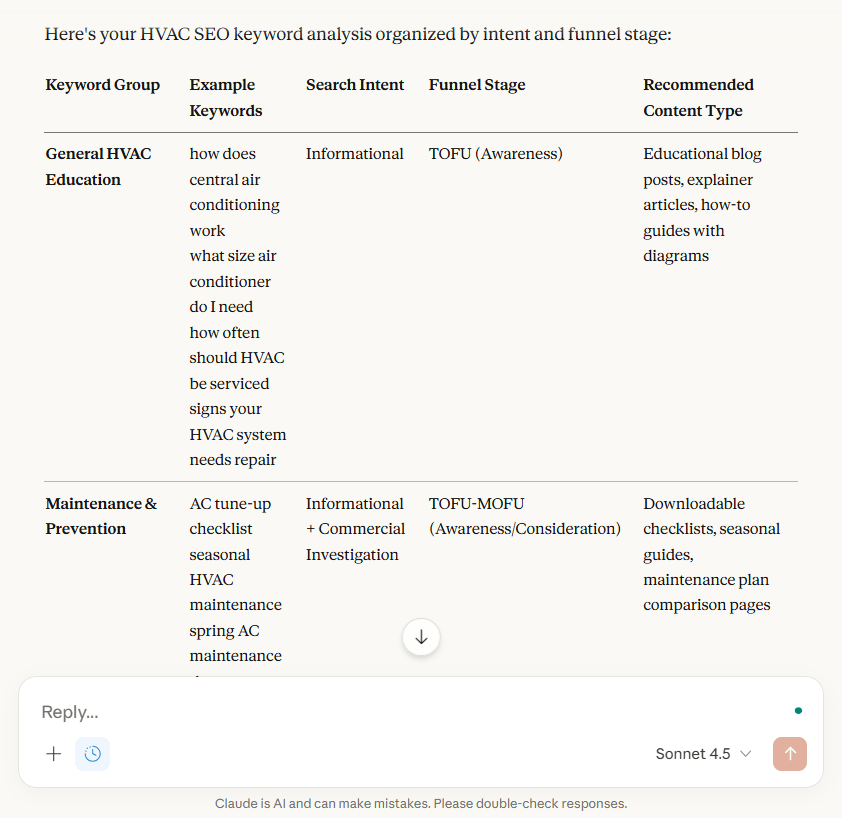
Task: Click the green status dot indicator
Action: click(798, 710)
